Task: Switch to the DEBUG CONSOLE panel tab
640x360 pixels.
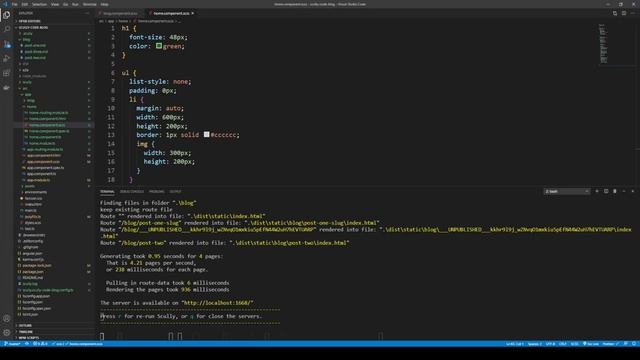Action: coord(132,191)
